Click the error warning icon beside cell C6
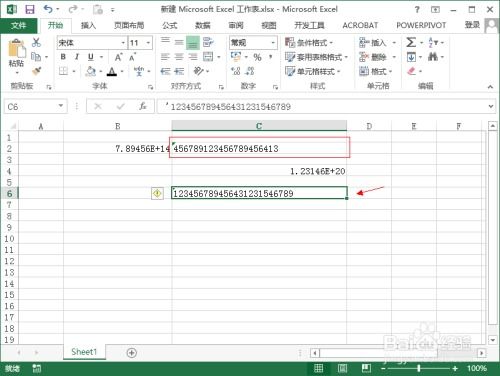This screenshot has width=500, height=376. tap(157, 193)
